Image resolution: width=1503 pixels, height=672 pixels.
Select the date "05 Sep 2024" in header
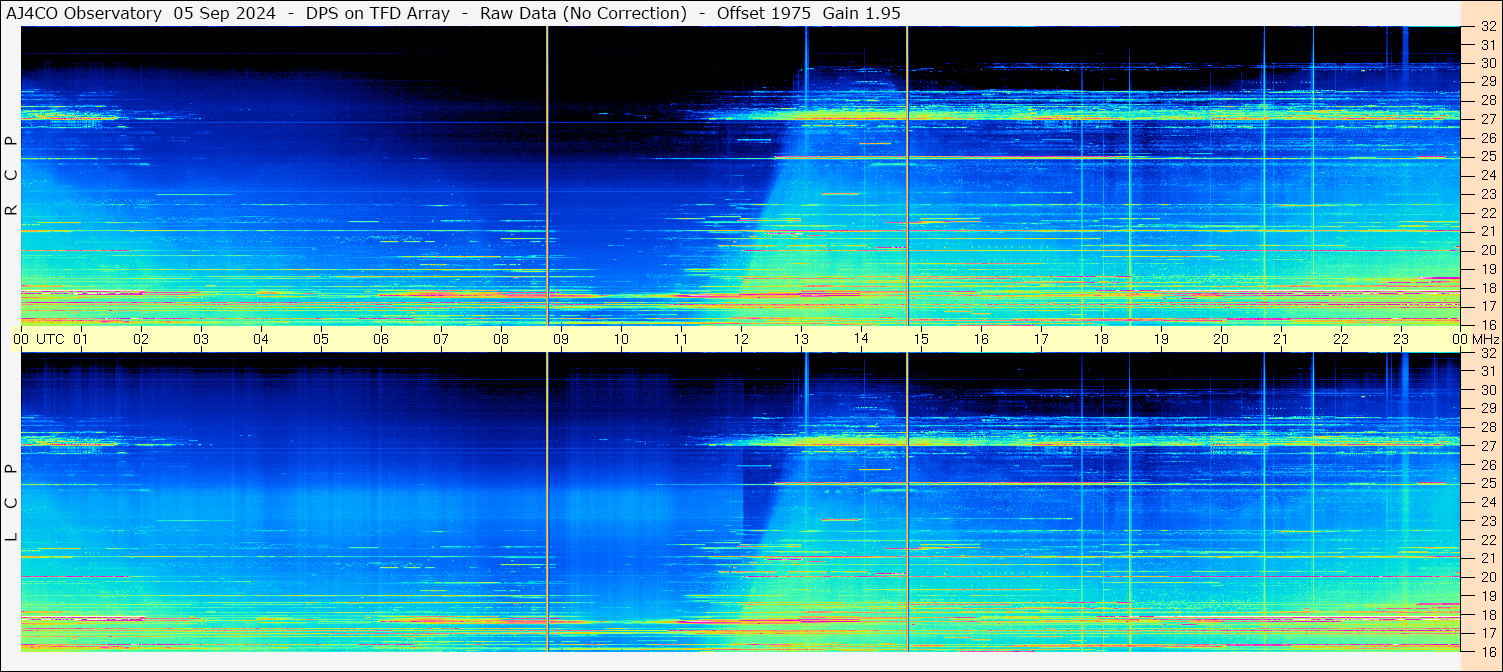[224, 13]
